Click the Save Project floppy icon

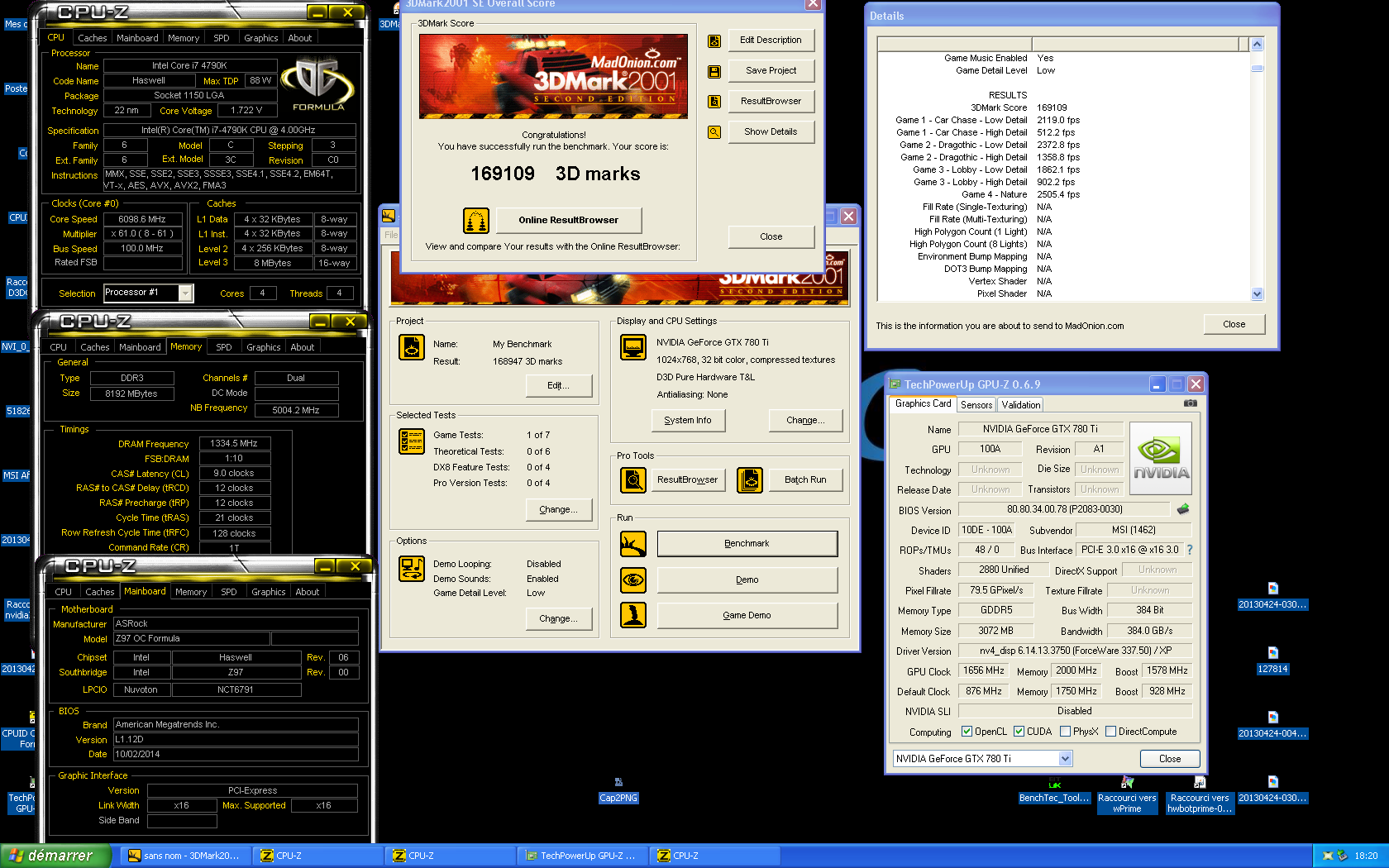(x=714, y=71)
